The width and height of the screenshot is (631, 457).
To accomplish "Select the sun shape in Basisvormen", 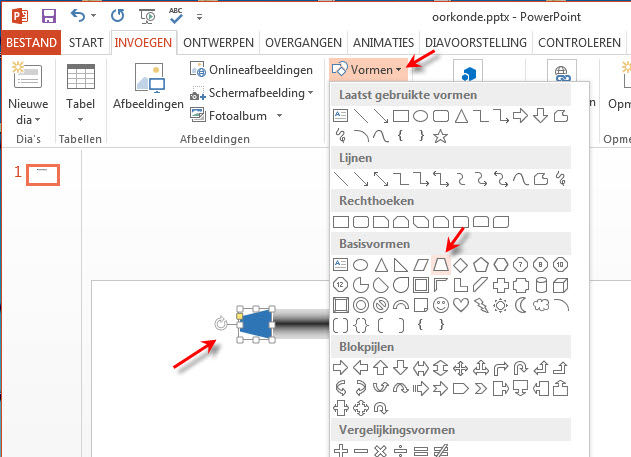I will pyautogui.click(x=501, y=305).
